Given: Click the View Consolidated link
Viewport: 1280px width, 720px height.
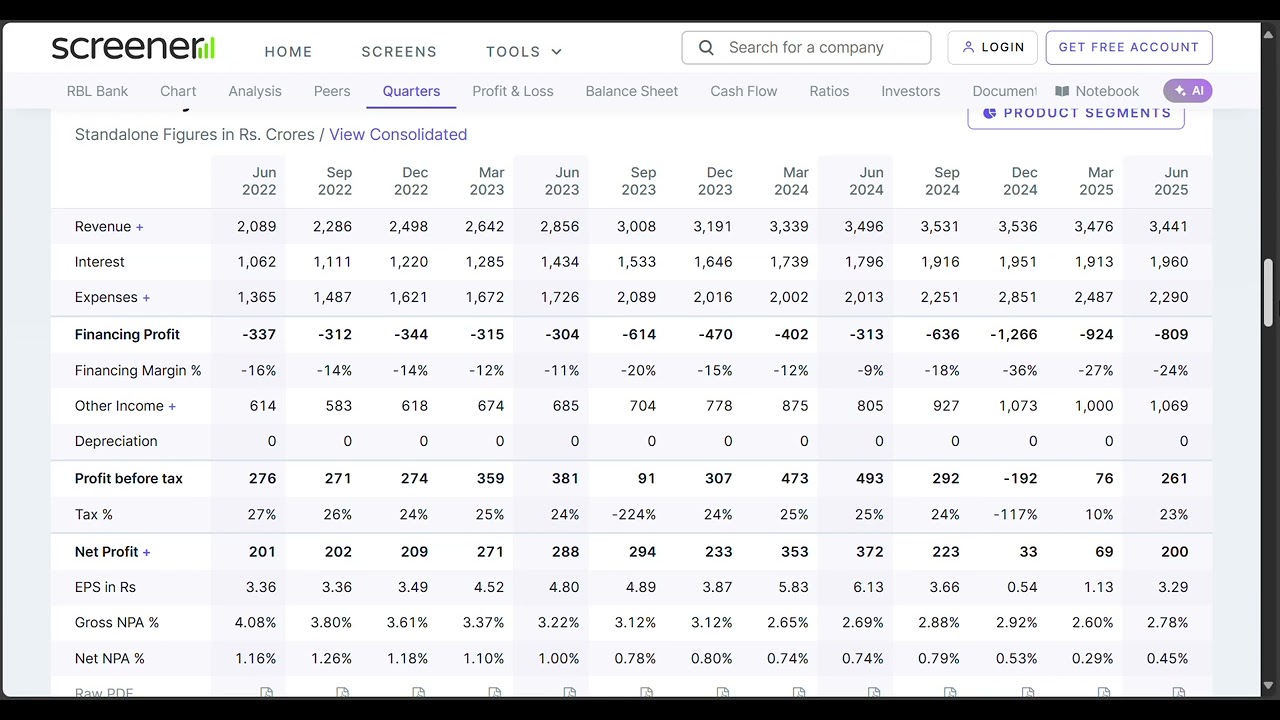Looking at the screenshot, I should pyautogui.click(x=398, y=134).
